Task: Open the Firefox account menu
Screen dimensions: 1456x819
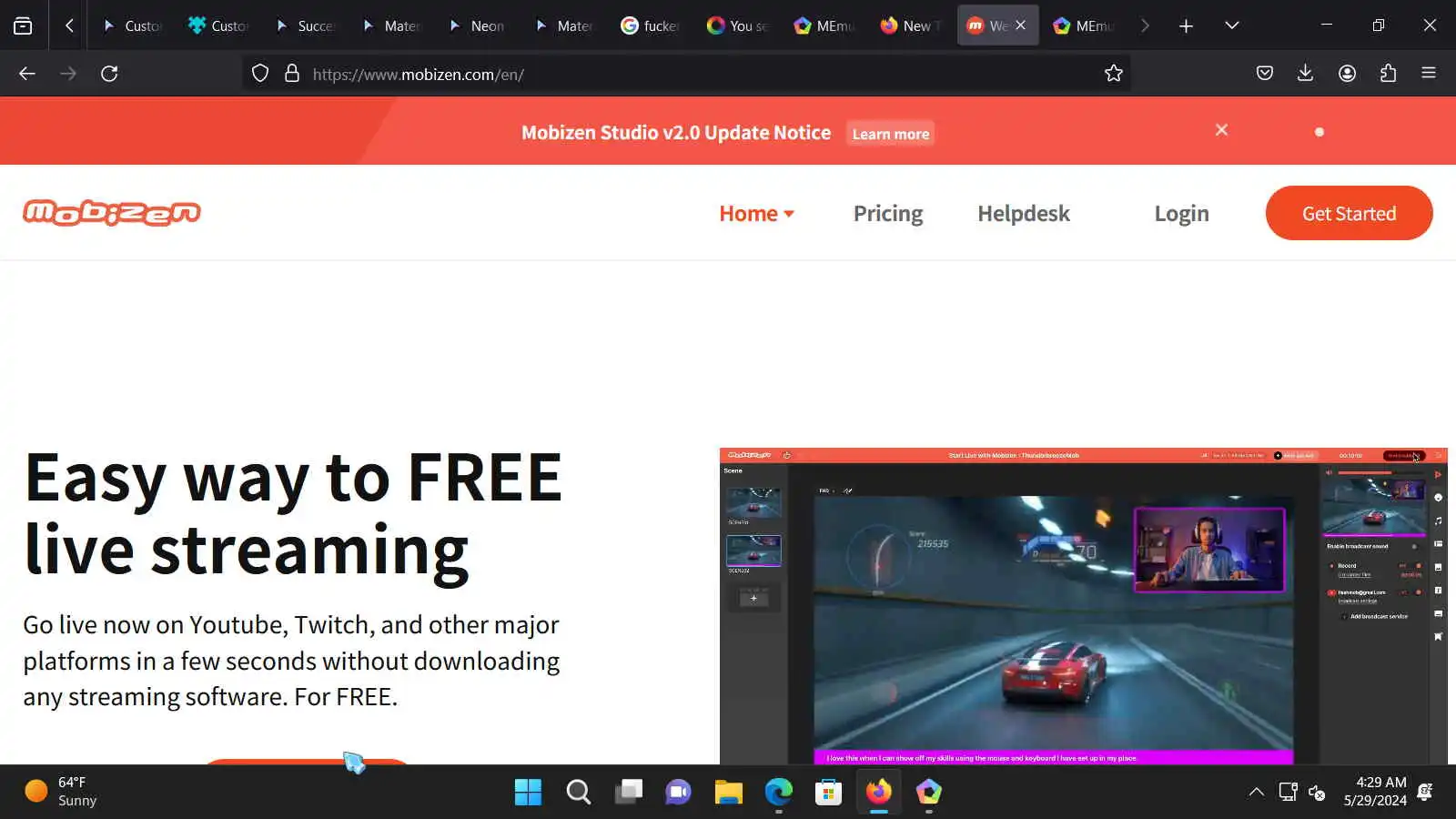Action: (x=1348, y=74)
